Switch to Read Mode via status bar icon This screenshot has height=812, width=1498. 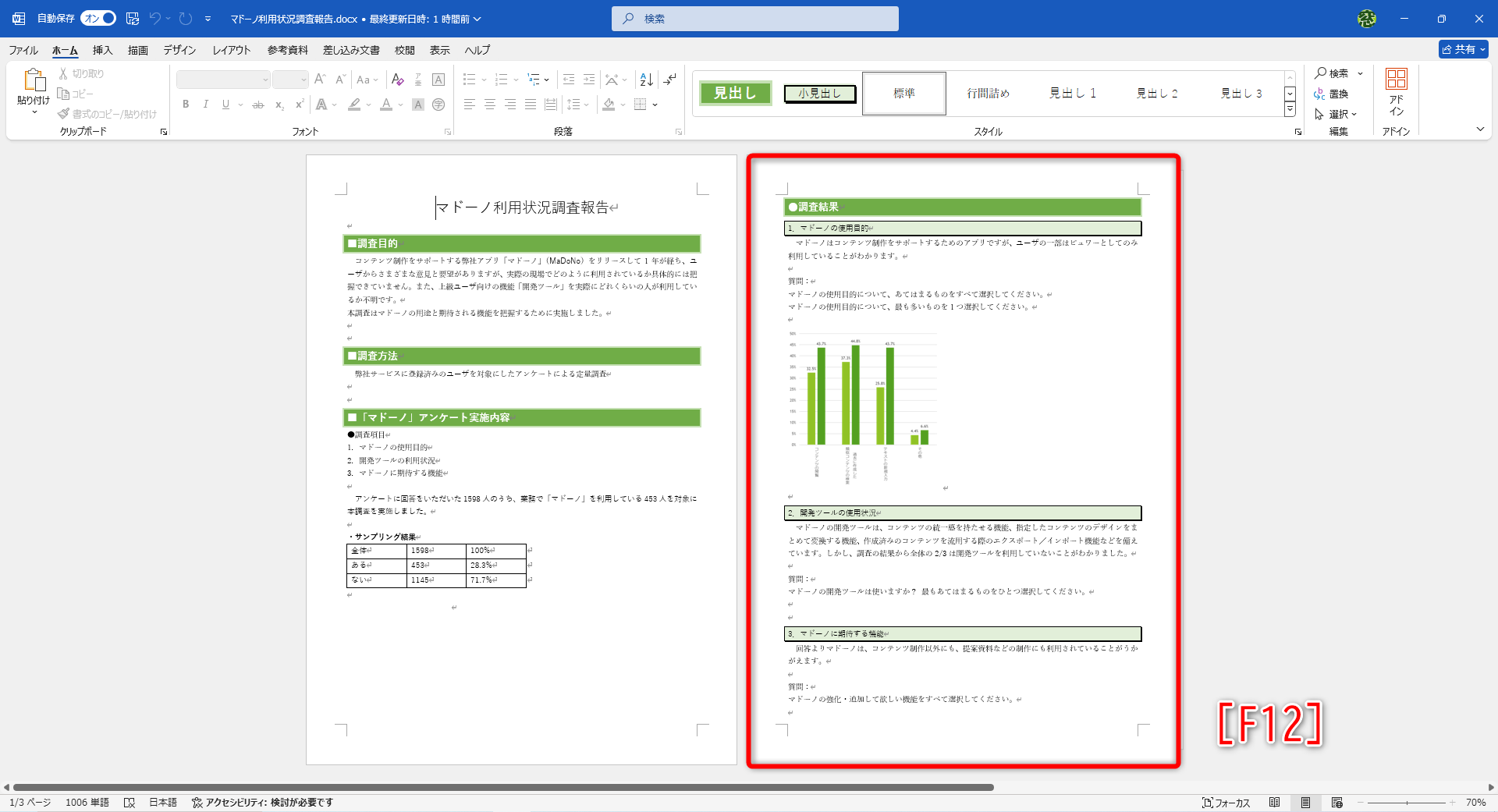pos(1276,802)
